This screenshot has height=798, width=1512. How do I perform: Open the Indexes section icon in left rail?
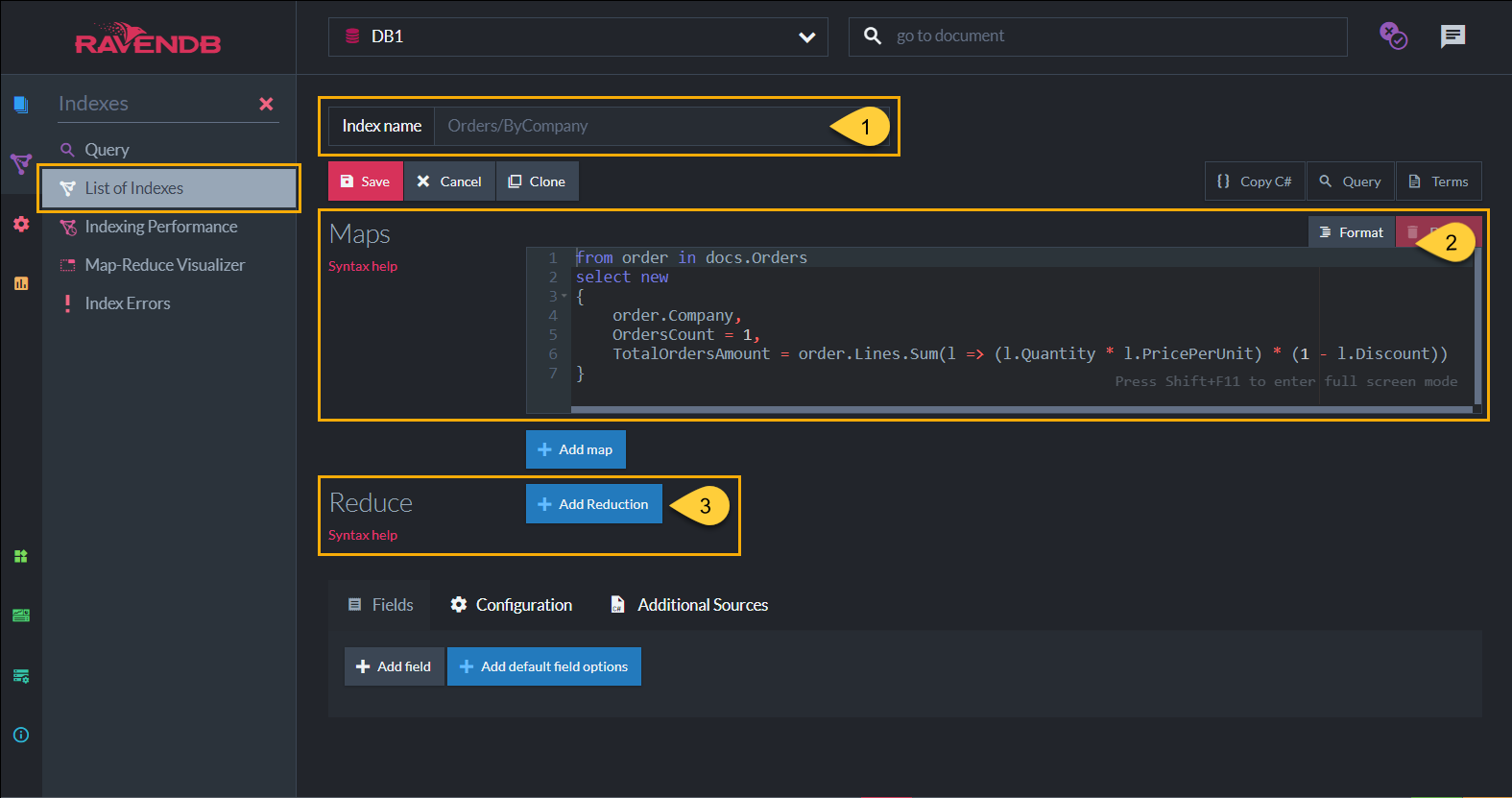[x=20, y=164]
